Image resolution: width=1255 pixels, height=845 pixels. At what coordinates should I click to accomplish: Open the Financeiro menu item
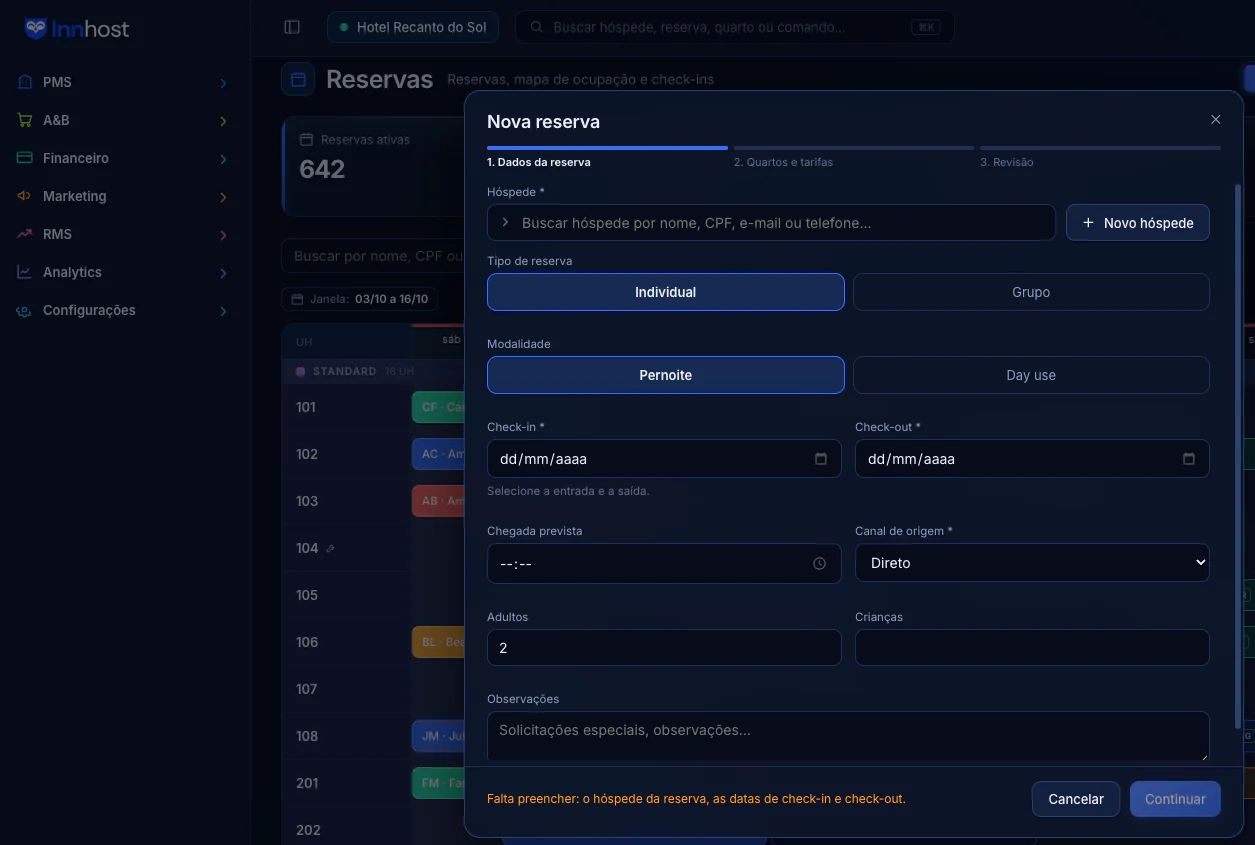coord(123,158)
